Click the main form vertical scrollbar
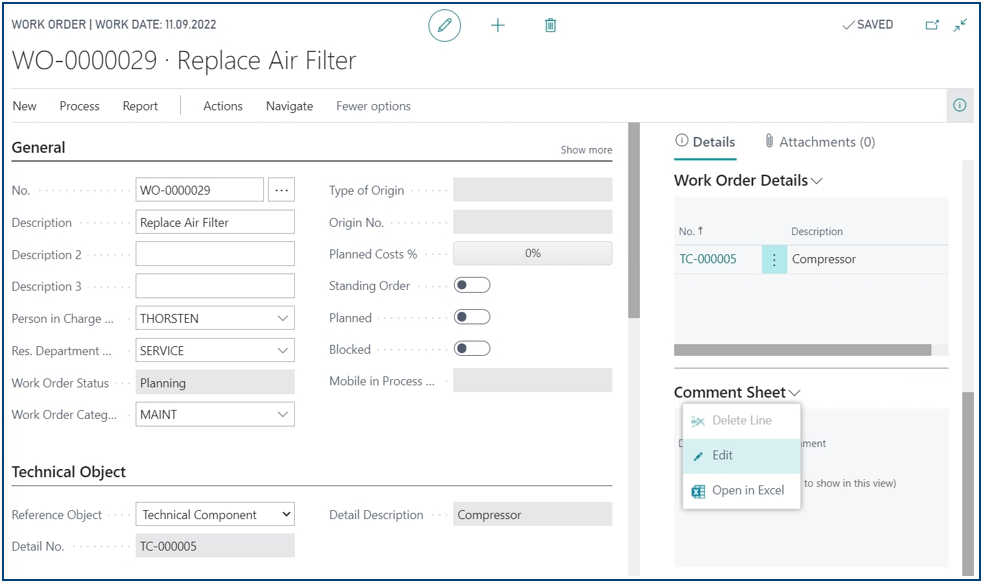984x583 pixels. (634, 221)
